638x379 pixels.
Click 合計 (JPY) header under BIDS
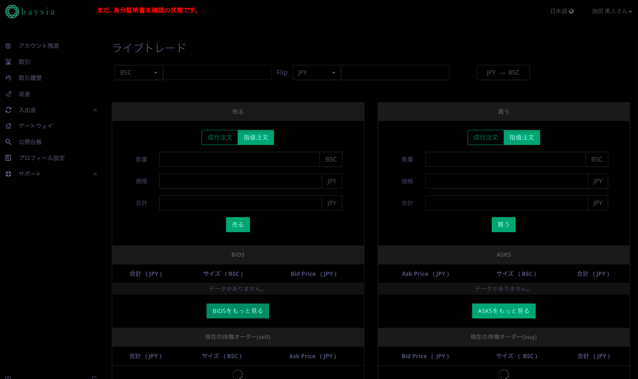click(146, 274)
